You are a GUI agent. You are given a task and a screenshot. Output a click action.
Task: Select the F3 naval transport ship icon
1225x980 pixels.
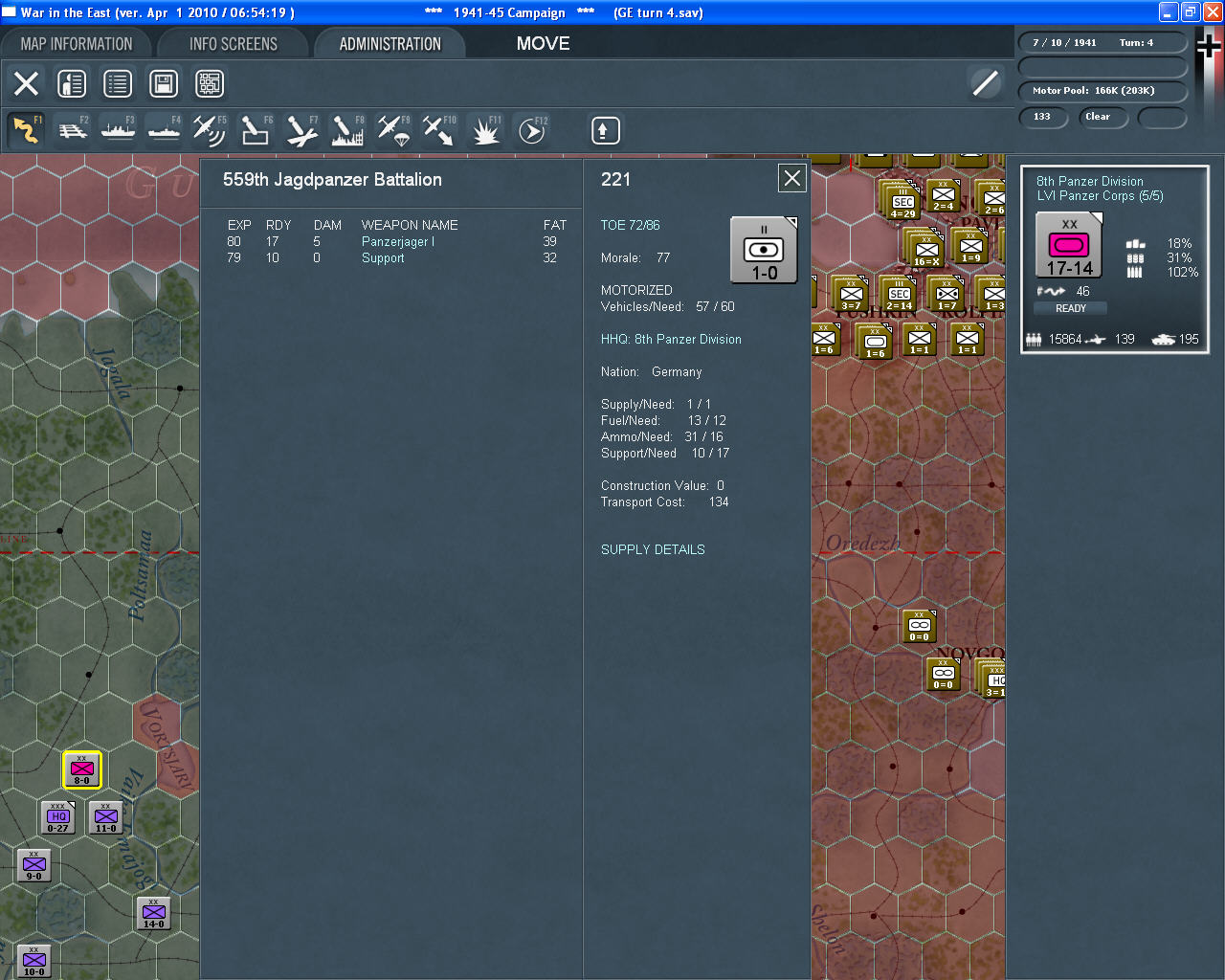pos(118,130)
